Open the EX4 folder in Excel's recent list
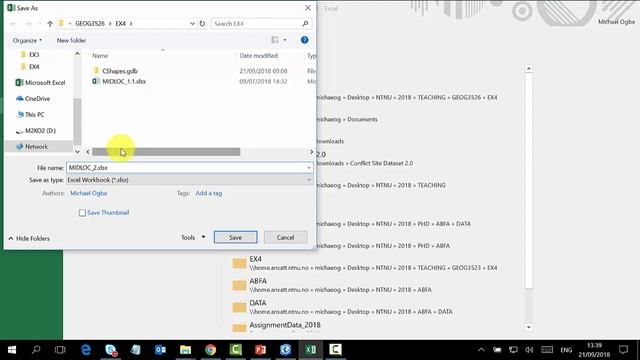The height and width of the screenshot is (360, 640). pos(364,263)
